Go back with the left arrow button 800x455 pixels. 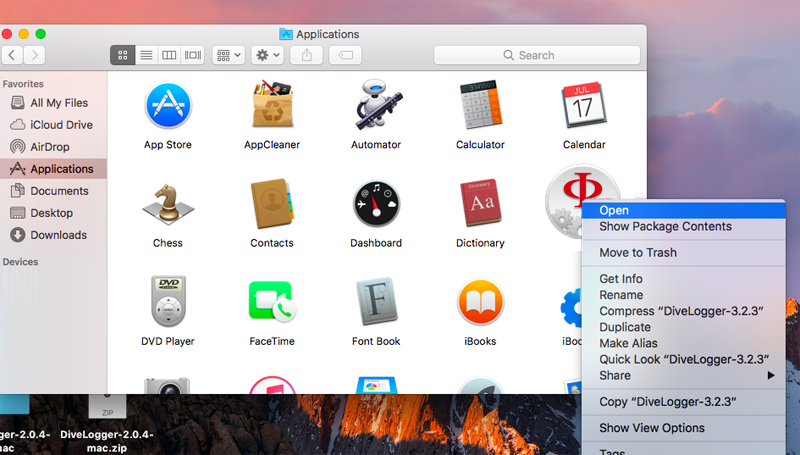12,55
